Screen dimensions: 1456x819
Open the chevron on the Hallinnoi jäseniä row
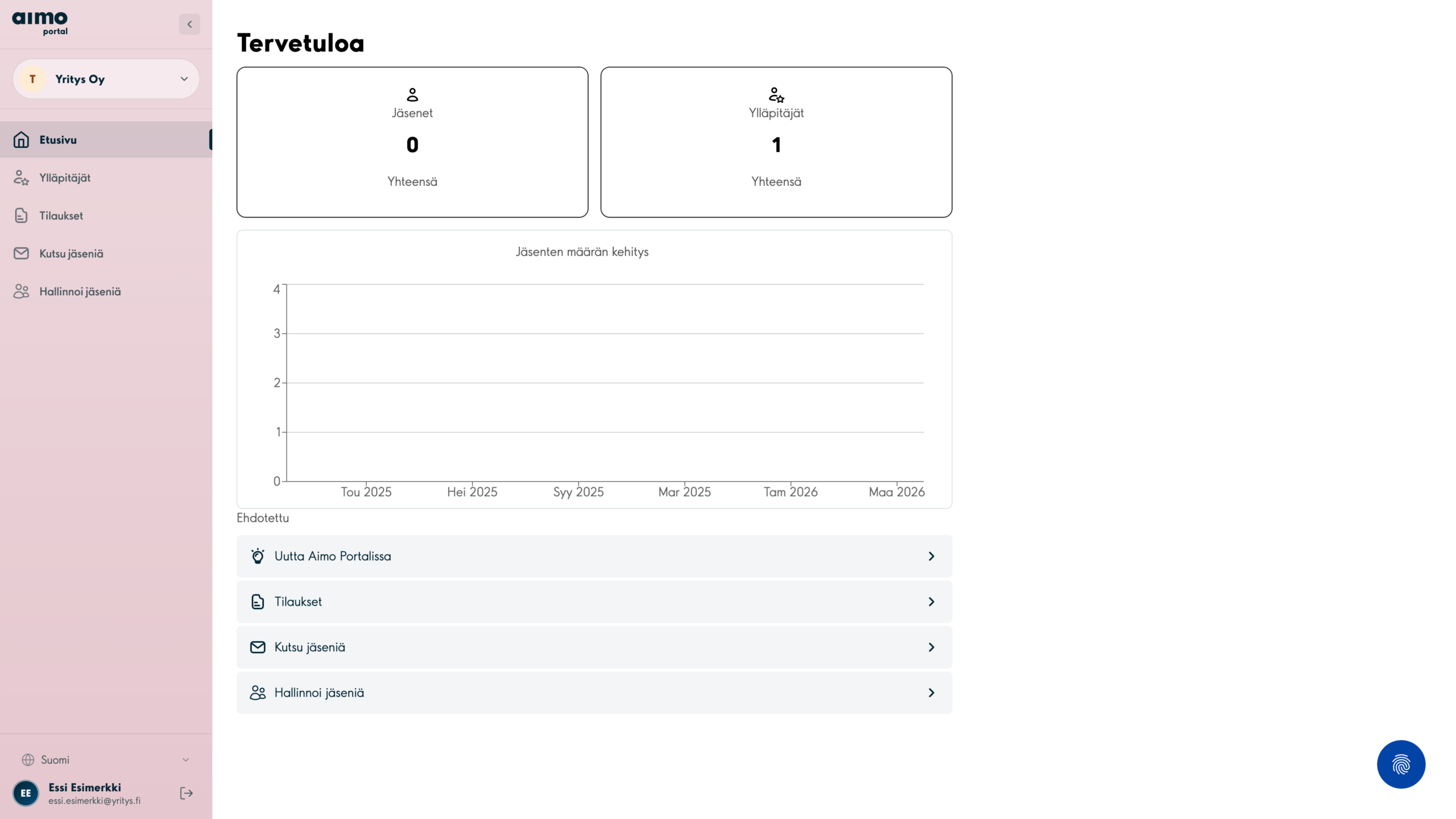pyautogui.click(x=931, y=693)
